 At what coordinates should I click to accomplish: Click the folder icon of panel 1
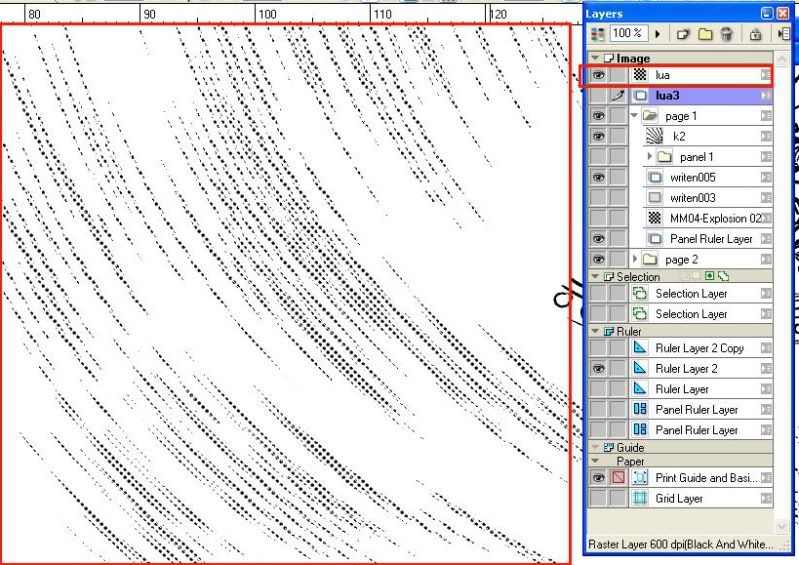pos(664,157)
